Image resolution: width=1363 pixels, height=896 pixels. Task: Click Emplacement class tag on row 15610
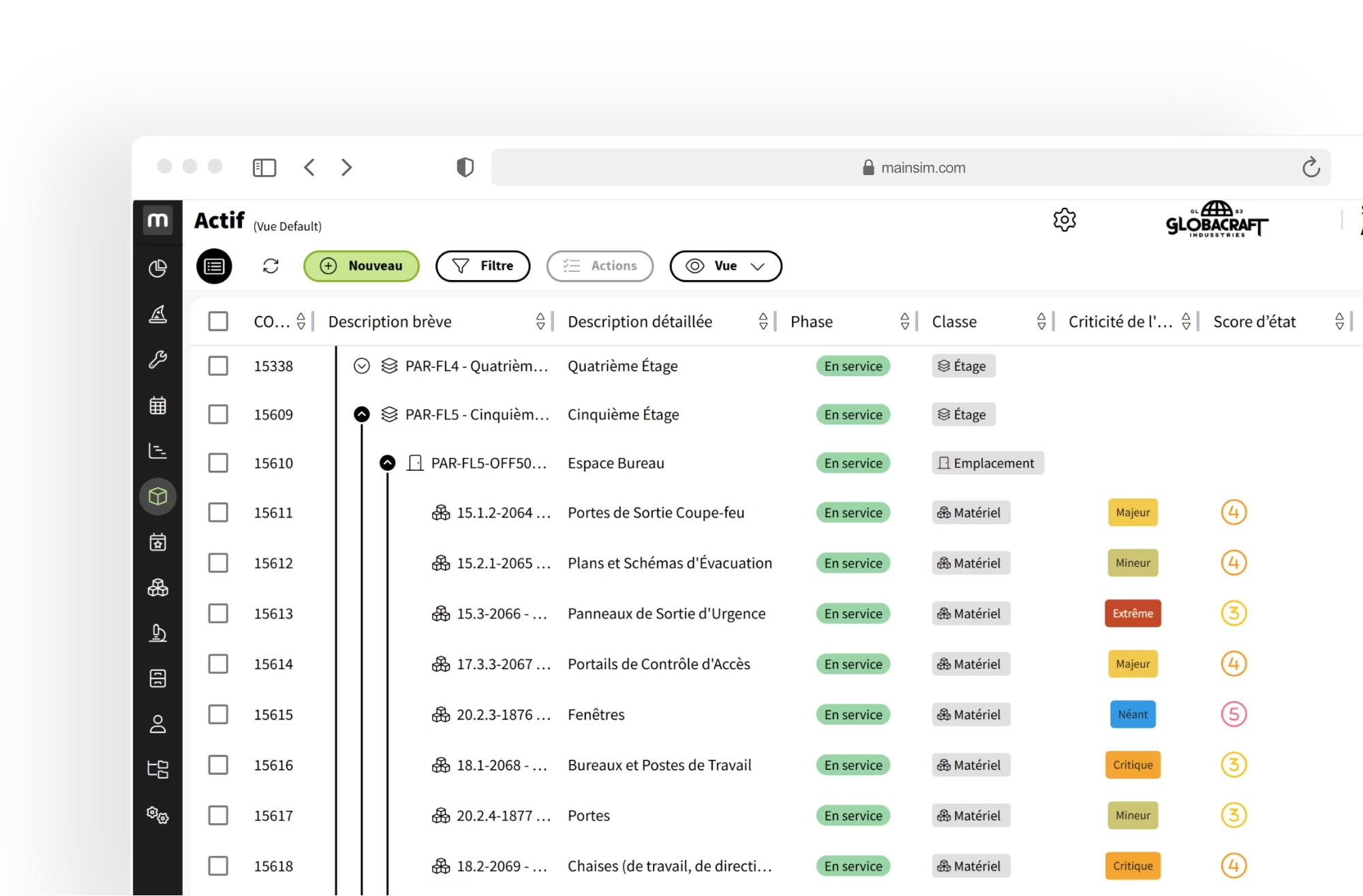coord(987,463)
